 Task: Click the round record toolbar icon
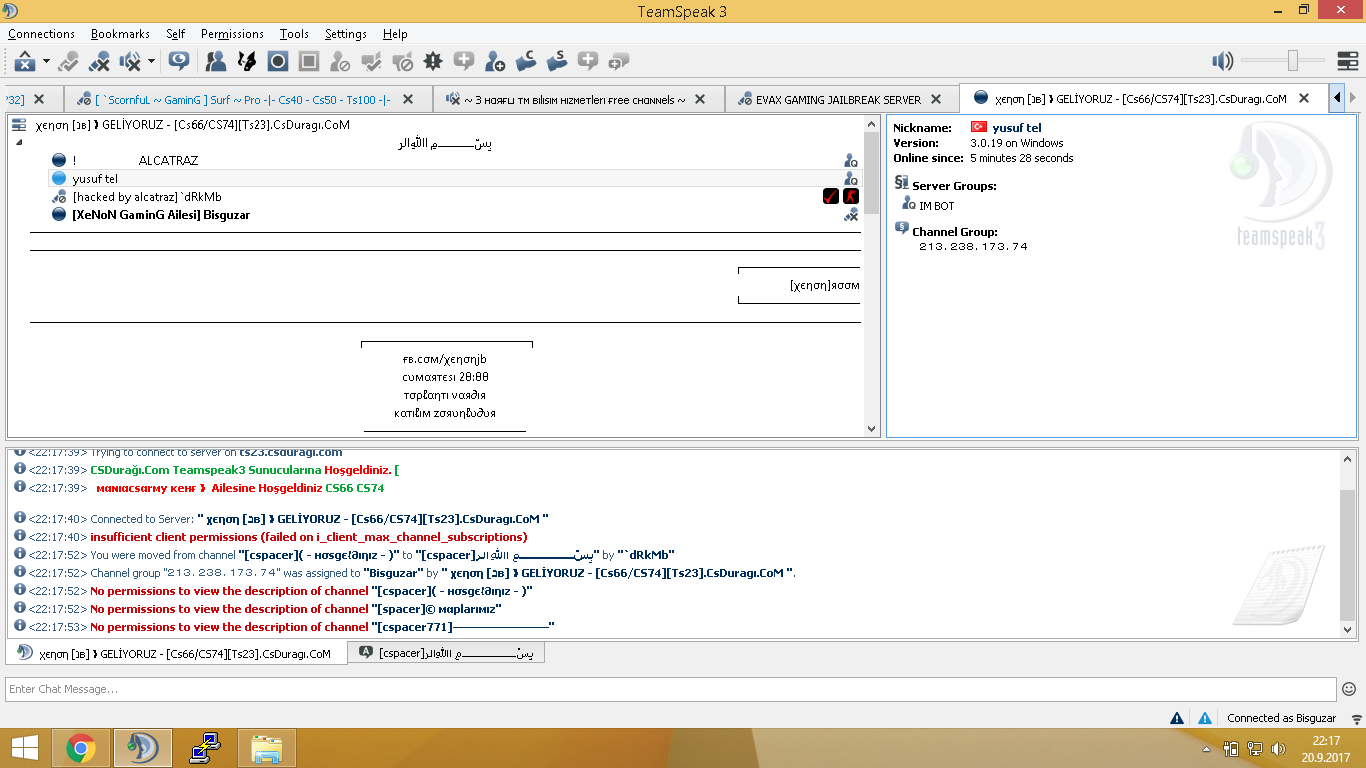point(278,61)
